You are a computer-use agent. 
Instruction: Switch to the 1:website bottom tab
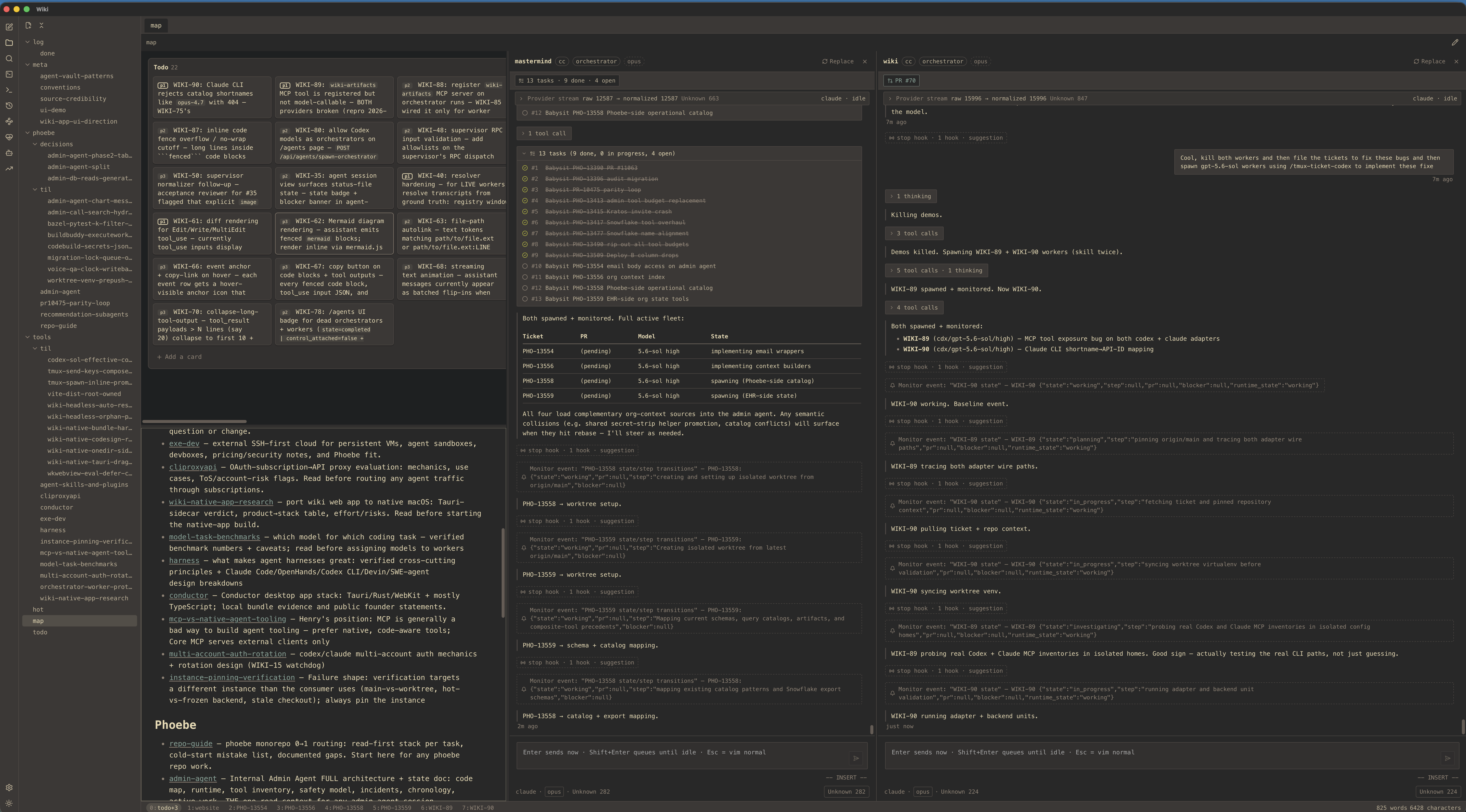(203, 808)
